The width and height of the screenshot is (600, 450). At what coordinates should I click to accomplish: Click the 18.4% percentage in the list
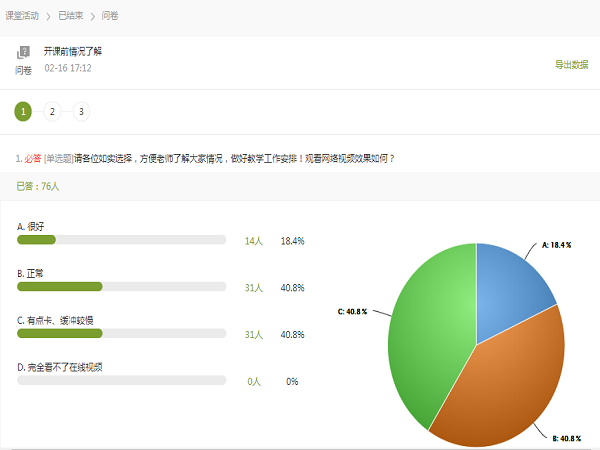pyautogui.click(x=292, y=241)
